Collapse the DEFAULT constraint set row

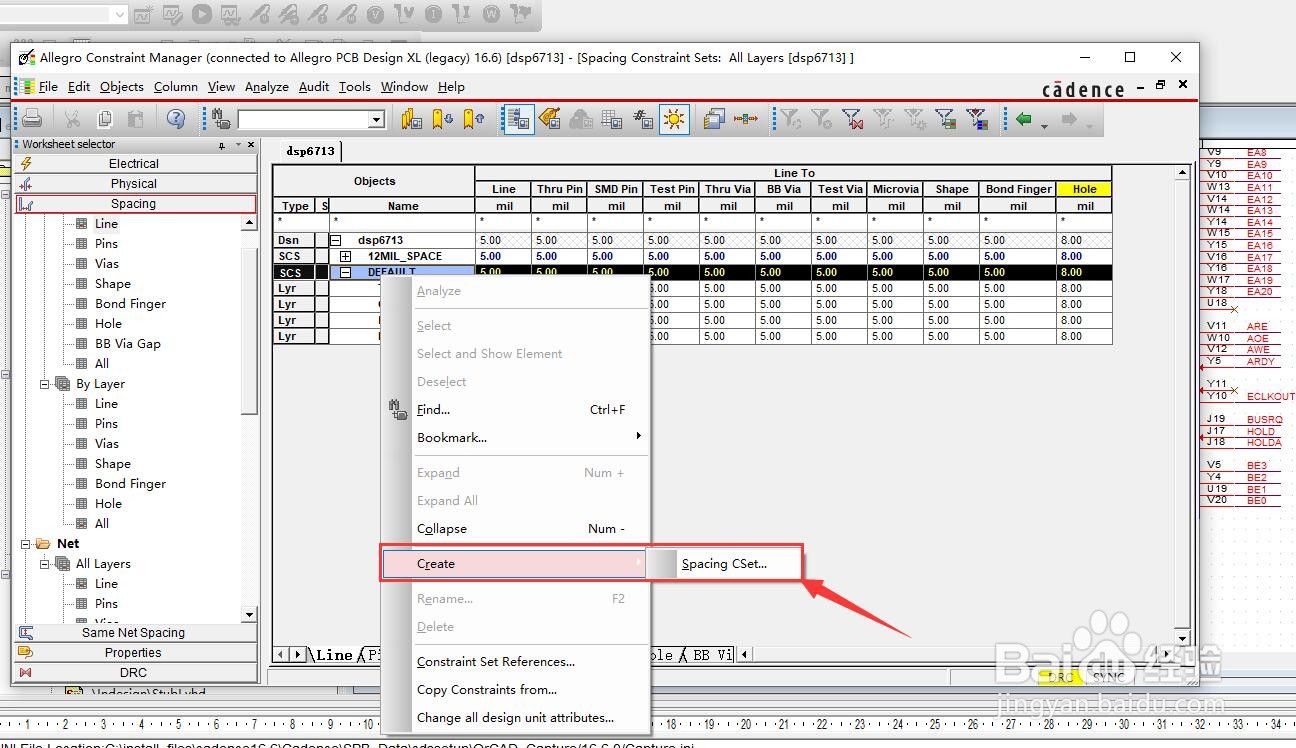346,272
